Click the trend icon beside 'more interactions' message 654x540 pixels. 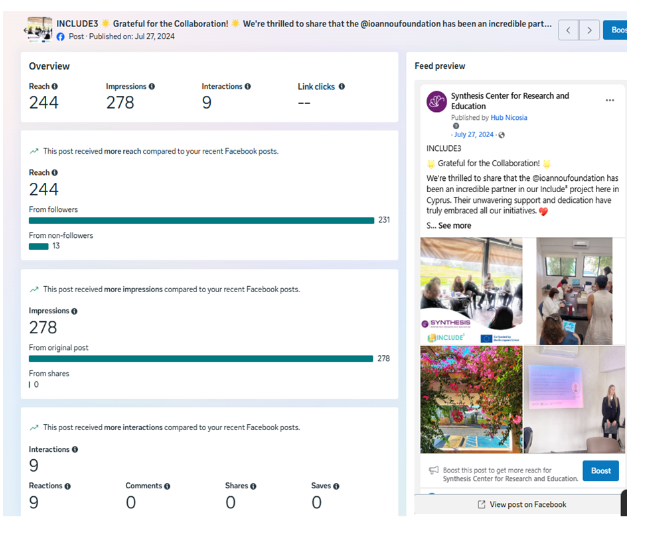pyautogui.click(x=34, y=427)
